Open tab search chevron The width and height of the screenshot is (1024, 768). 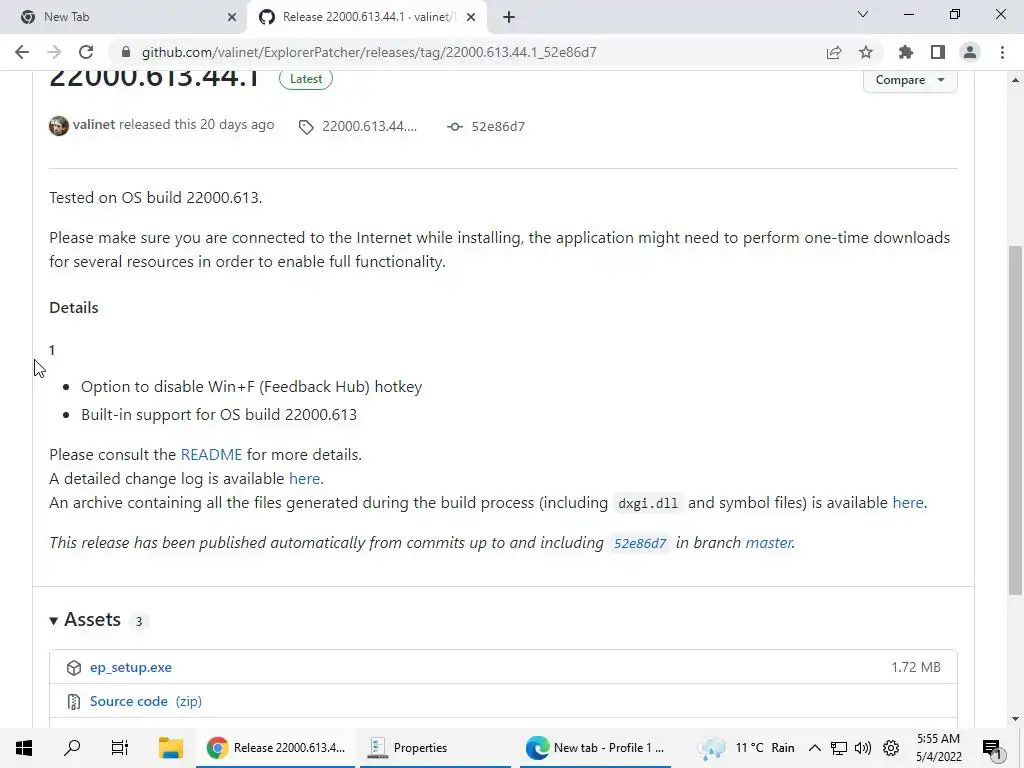[863, 14]
